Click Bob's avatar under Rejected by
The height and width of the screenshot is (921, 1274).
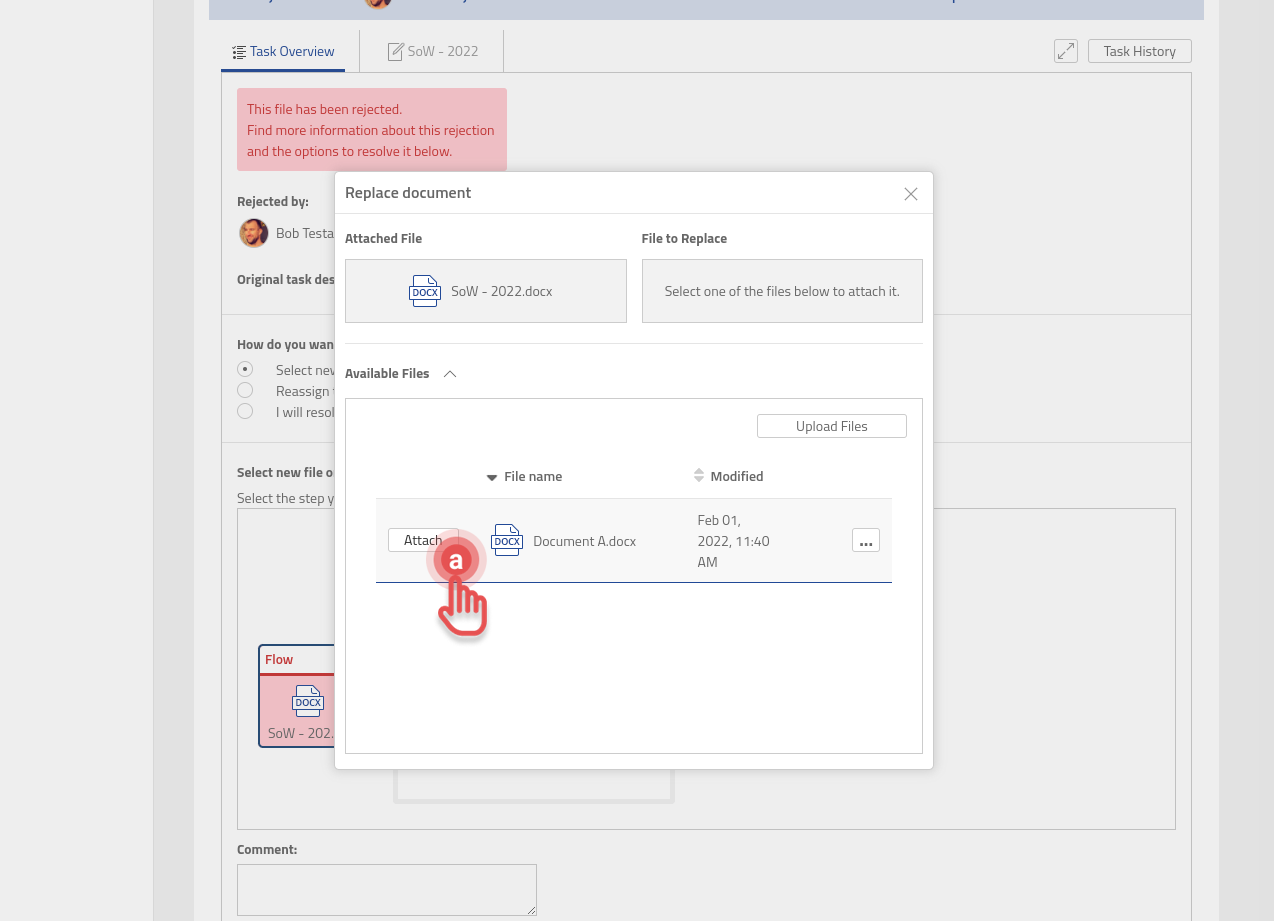(x=253, y=233)
